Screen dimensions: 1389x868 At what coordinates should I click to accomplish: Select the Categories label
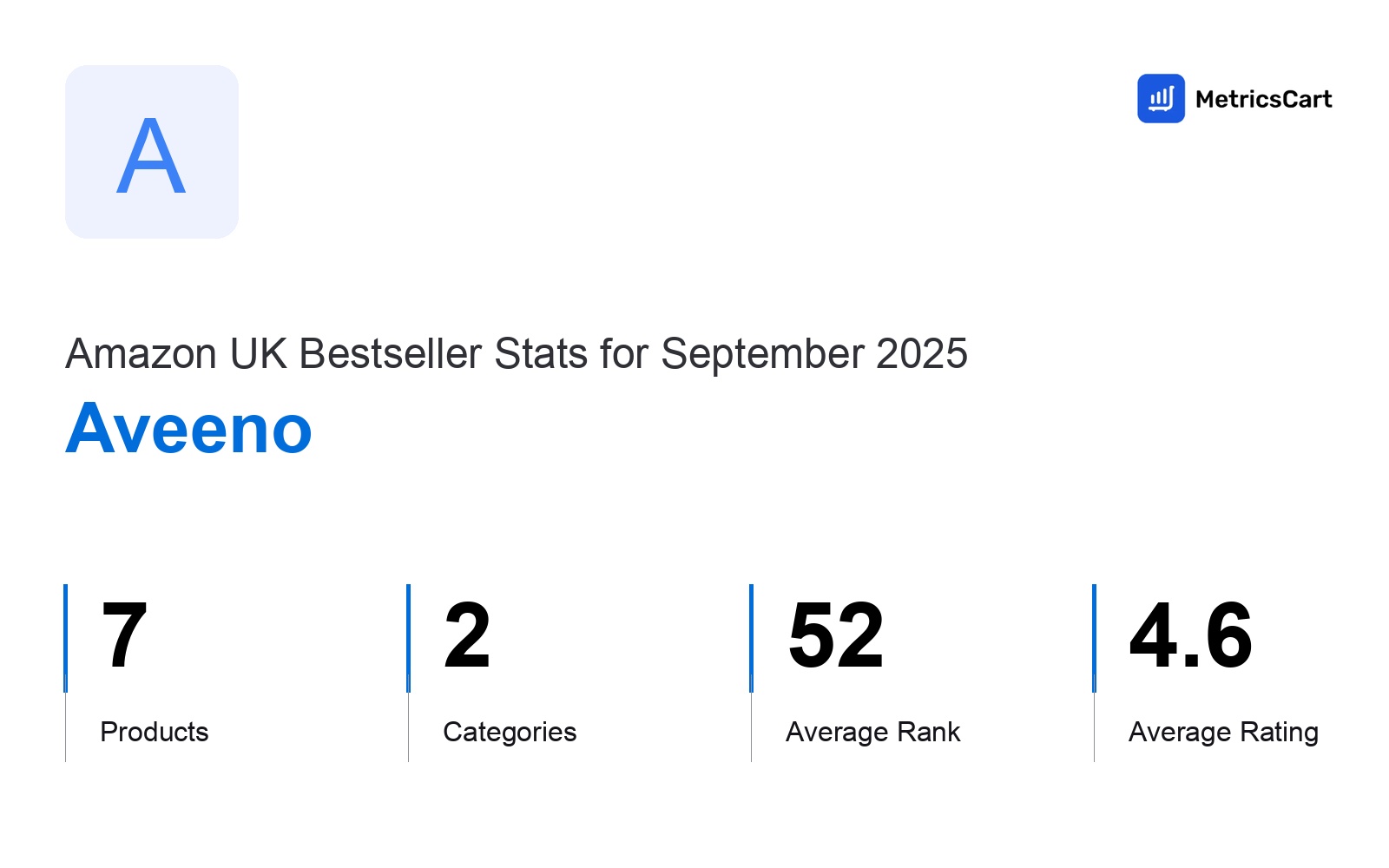coord(510,732)
